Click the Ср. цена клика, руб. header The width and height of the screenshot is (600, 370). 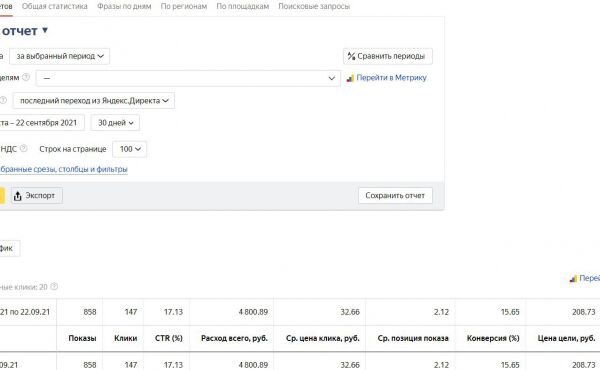pyautogui.click(x=323, y=338)
